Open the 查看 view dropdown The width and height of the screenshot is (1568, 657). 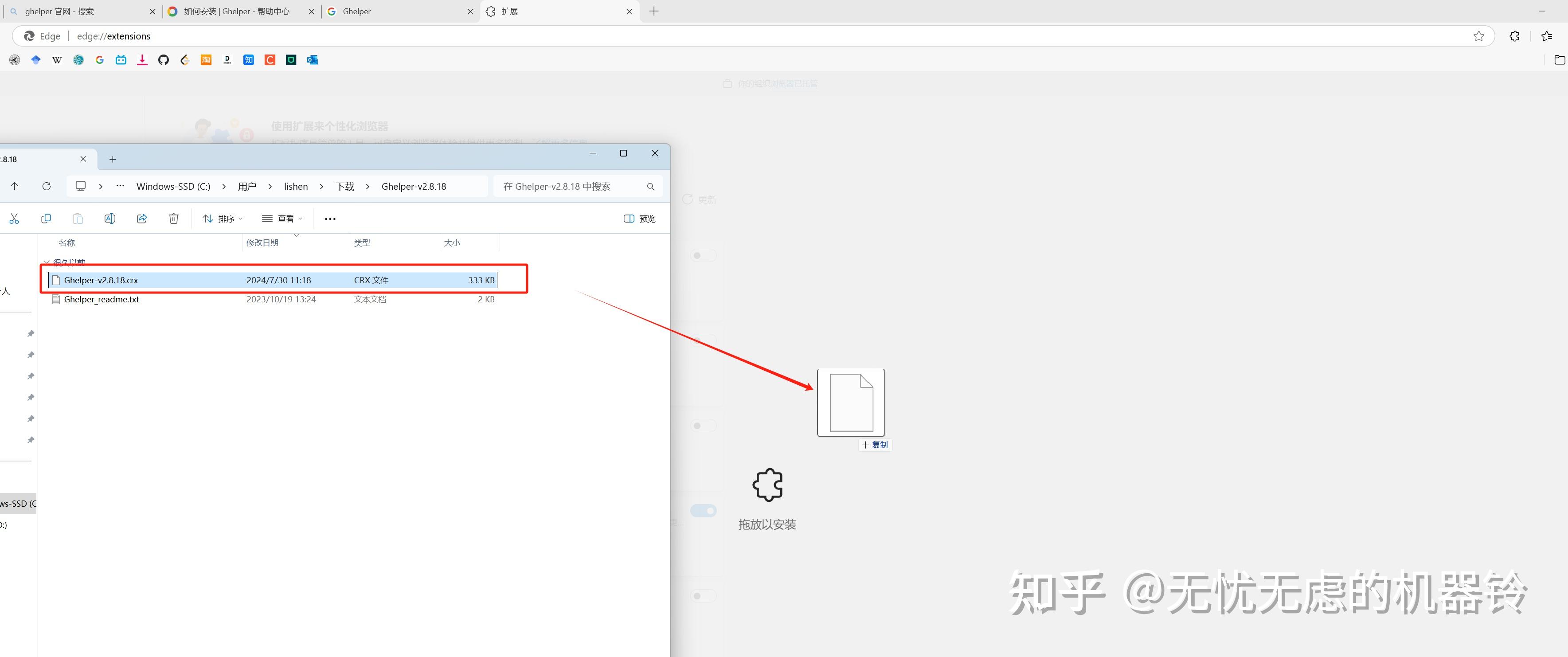click(x=282, y=219)
